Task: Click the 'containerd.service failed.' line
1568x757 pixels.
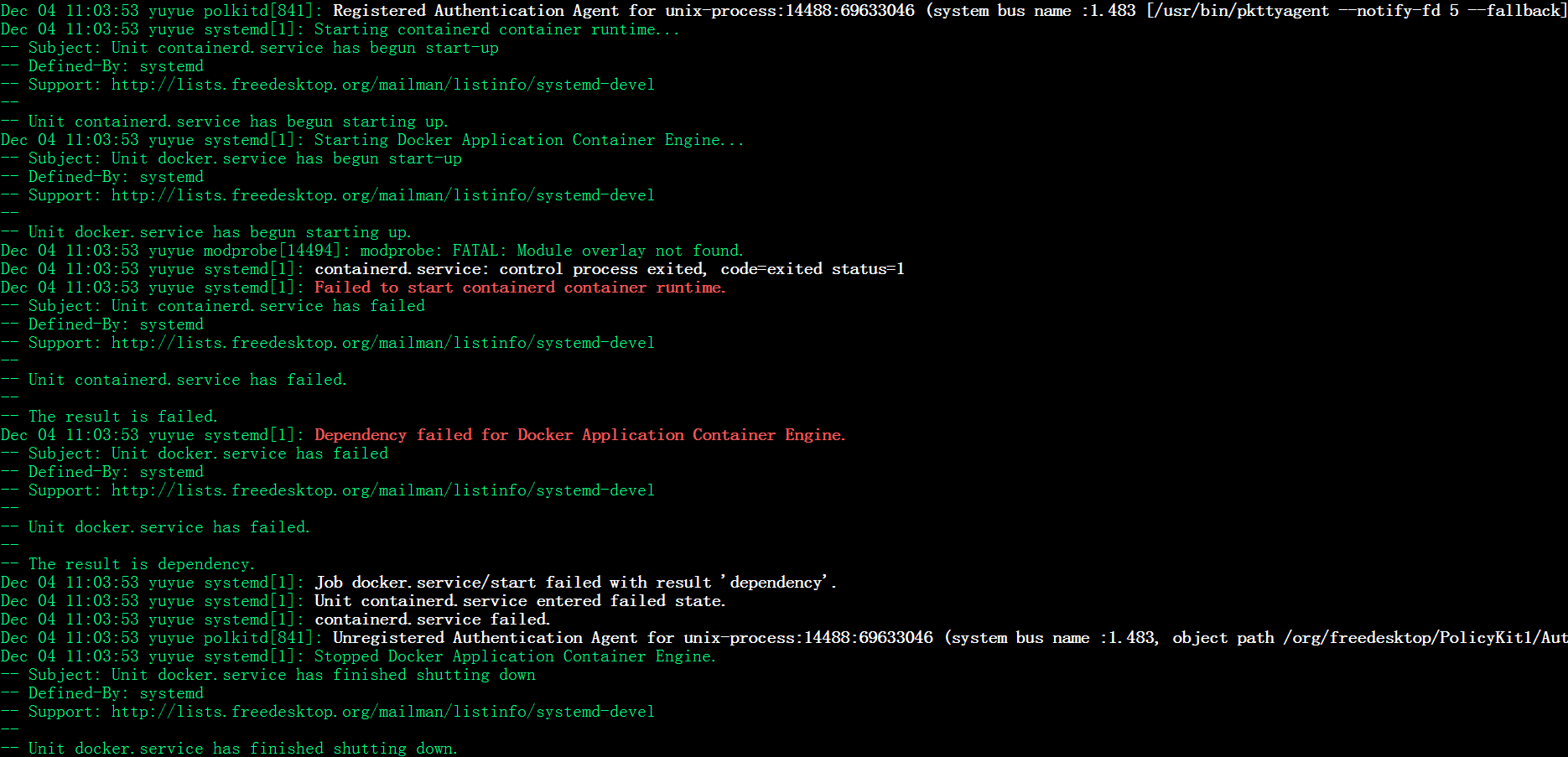Action: click(x=276, y=620)
